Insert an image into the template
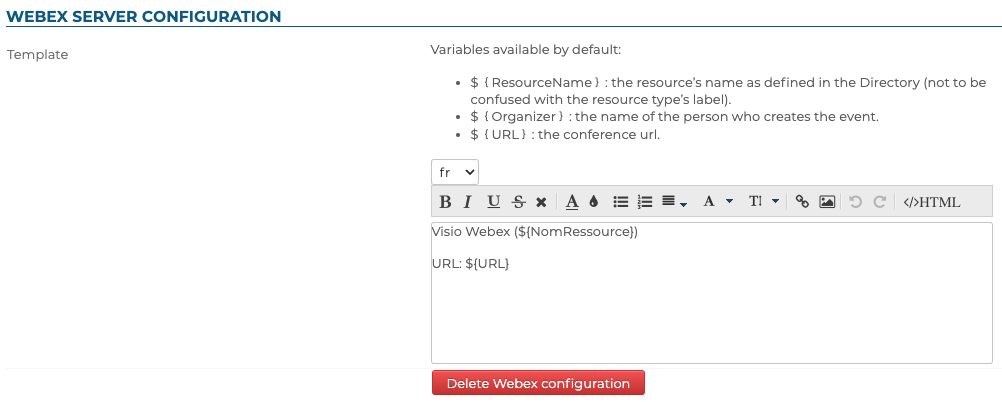The width and height of the screenshot is (1002, 402). click(827, 202)
